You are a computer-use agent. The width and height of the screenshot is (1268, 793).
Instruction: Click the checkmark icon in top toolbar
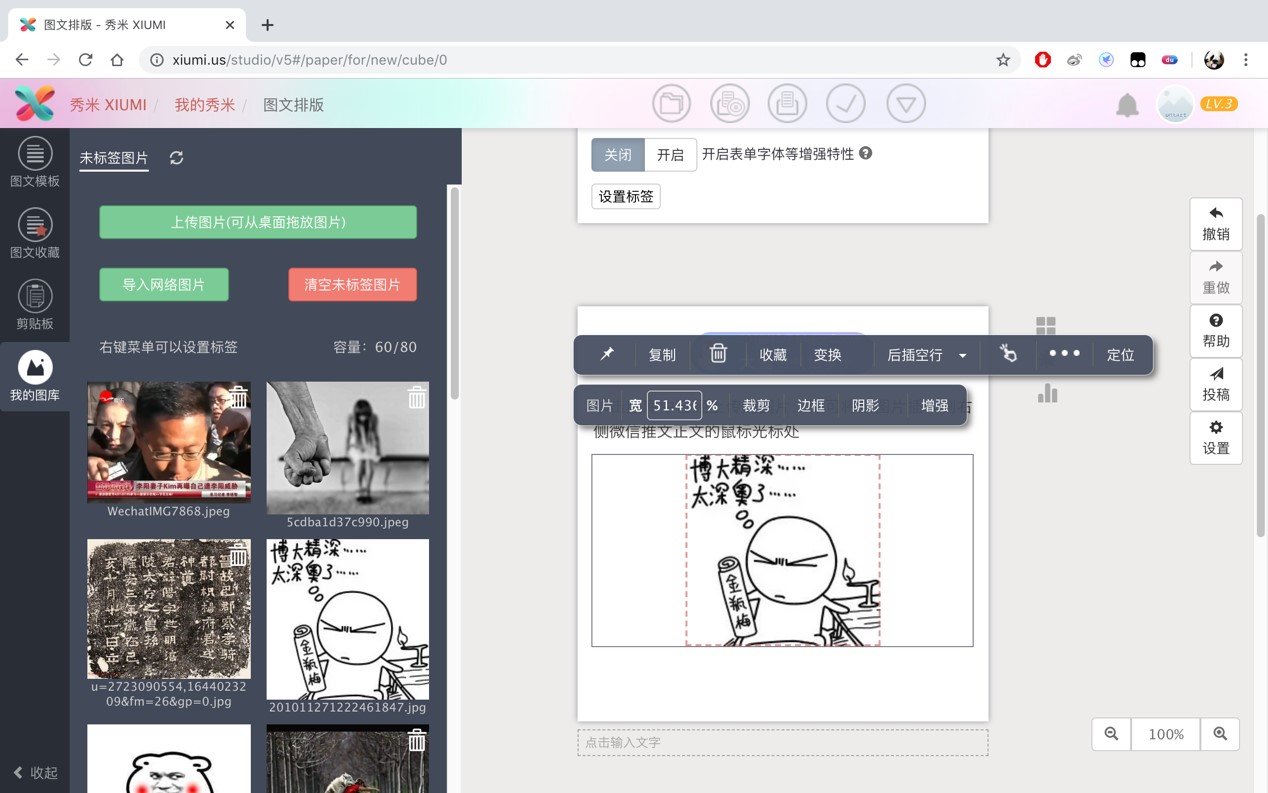[x=845, y=104]
